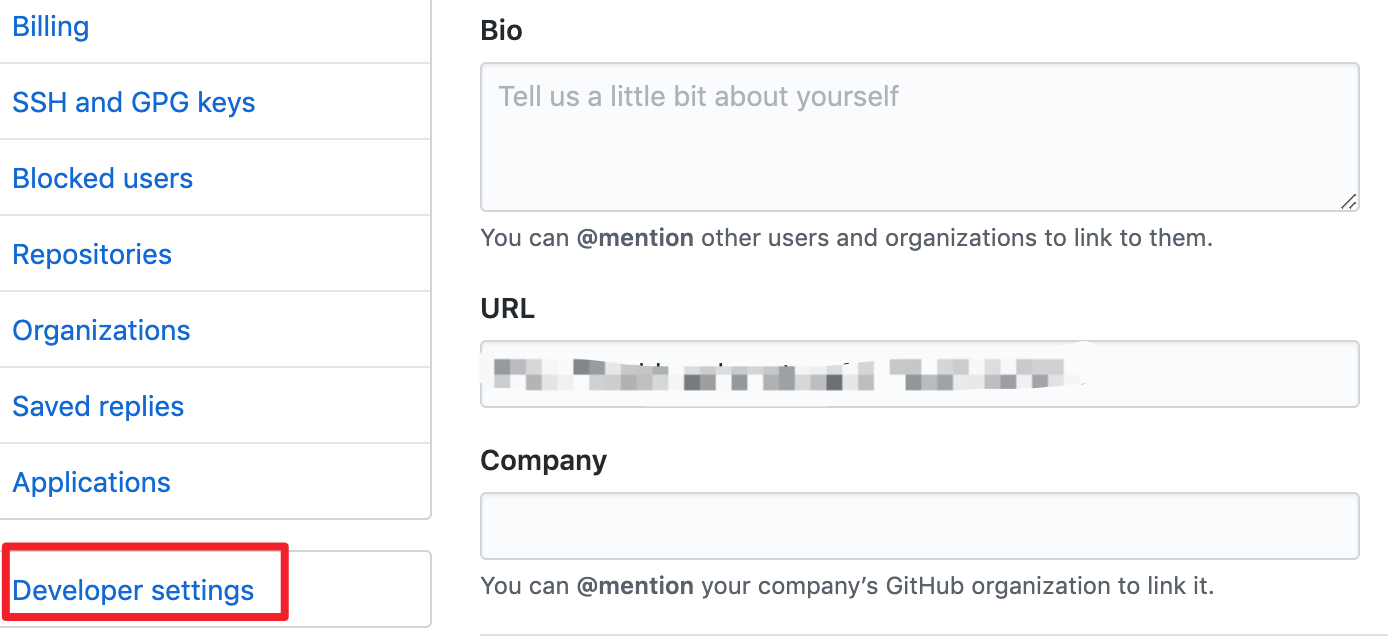Screen dimensions: 1388x644
Task: Open the Blocked users section
Action: click(x=103, y=179)
